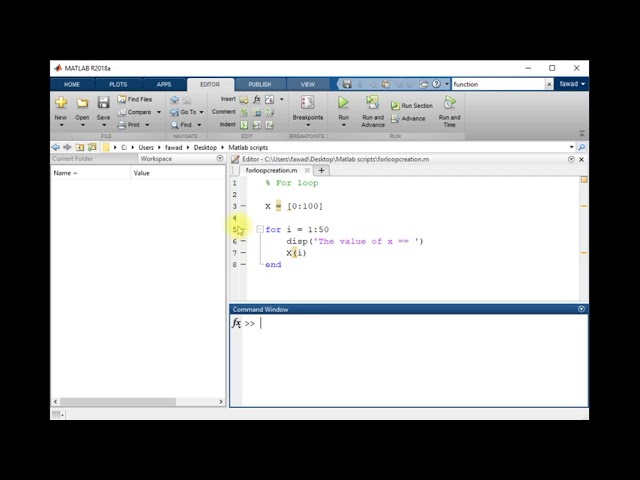Screen dimensions: 640x480
Task: Open the Find Files tool
Action: 135,99
